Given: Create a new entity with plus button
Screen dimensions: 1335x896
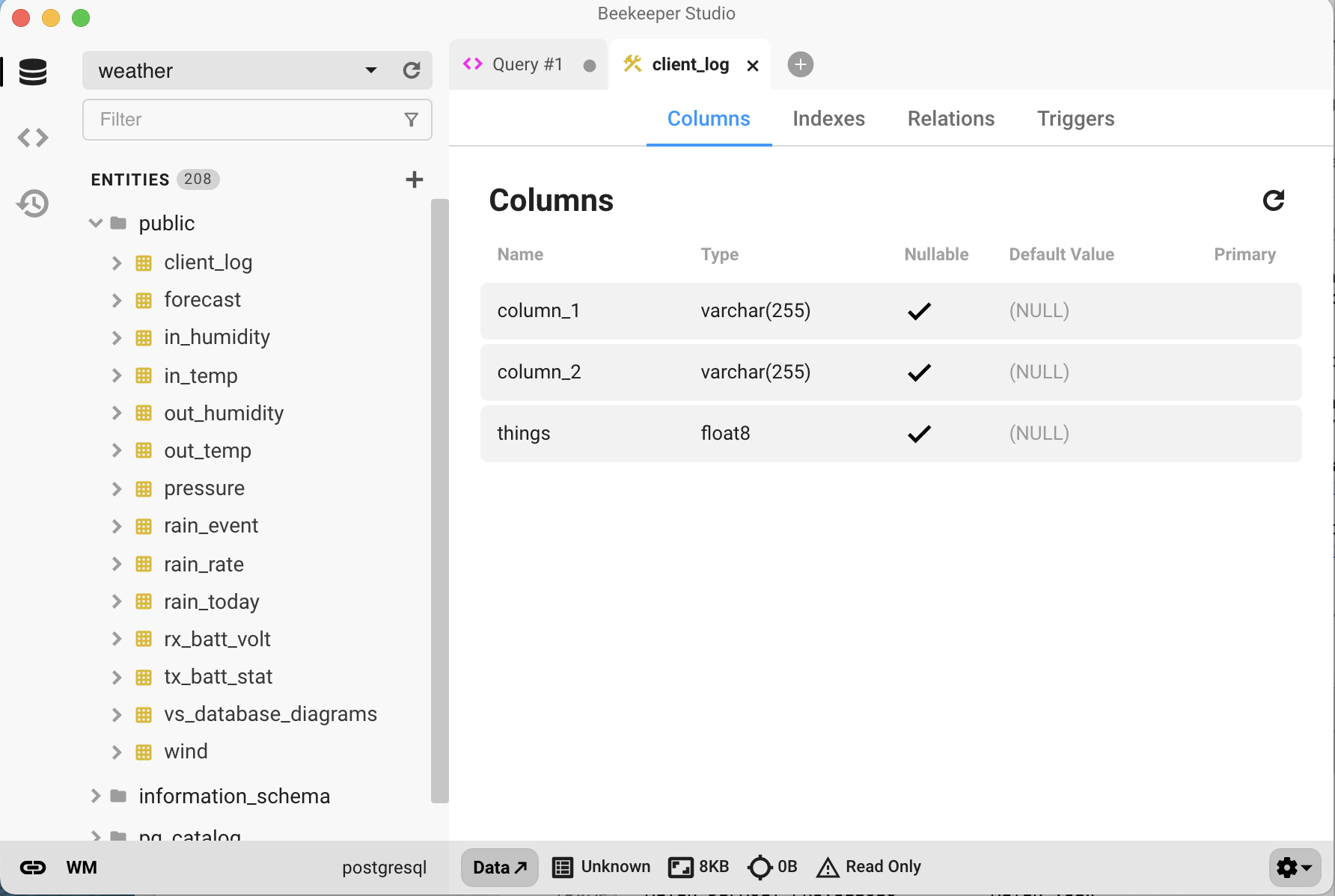Looking at the screenshot, I should pos(414,179).
